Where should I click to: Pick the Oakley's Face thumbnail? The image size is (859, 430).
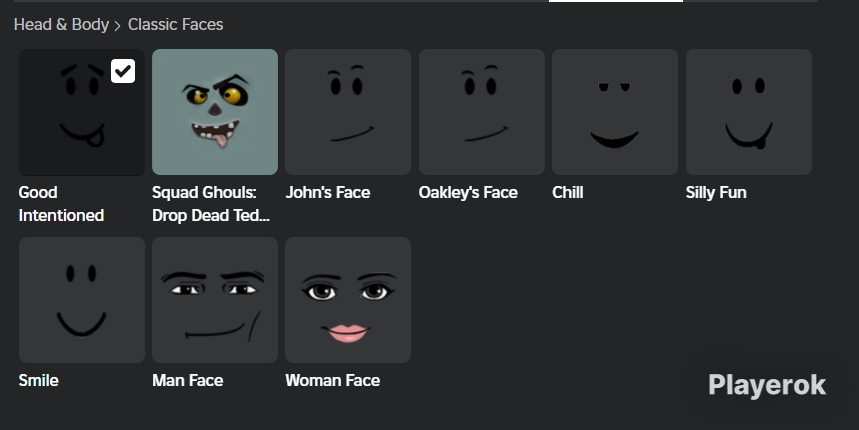tap(482, 112)
